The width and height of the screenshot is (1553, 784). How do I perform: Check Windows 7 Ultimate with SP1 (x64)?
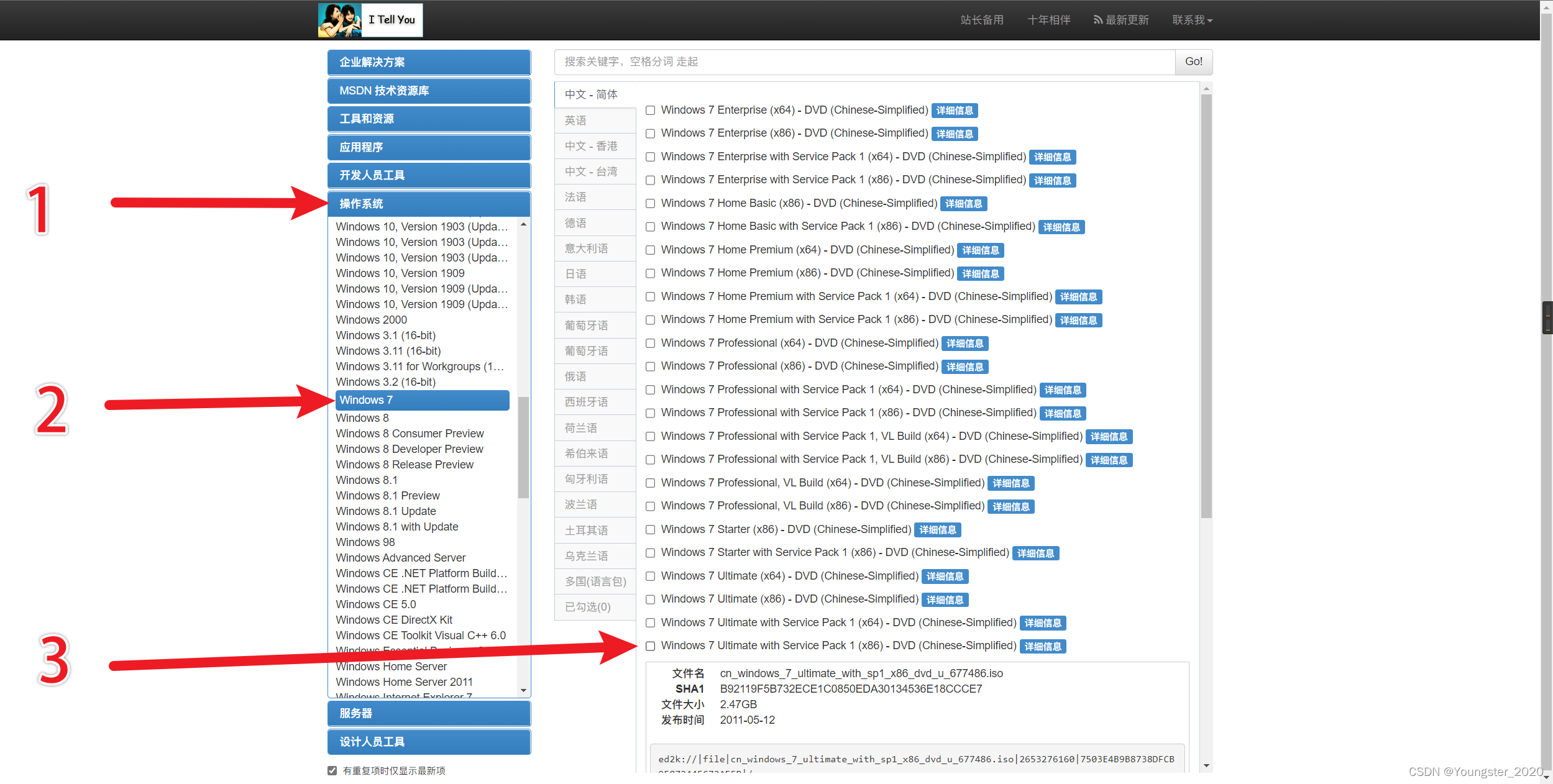(x=650, y=623)
